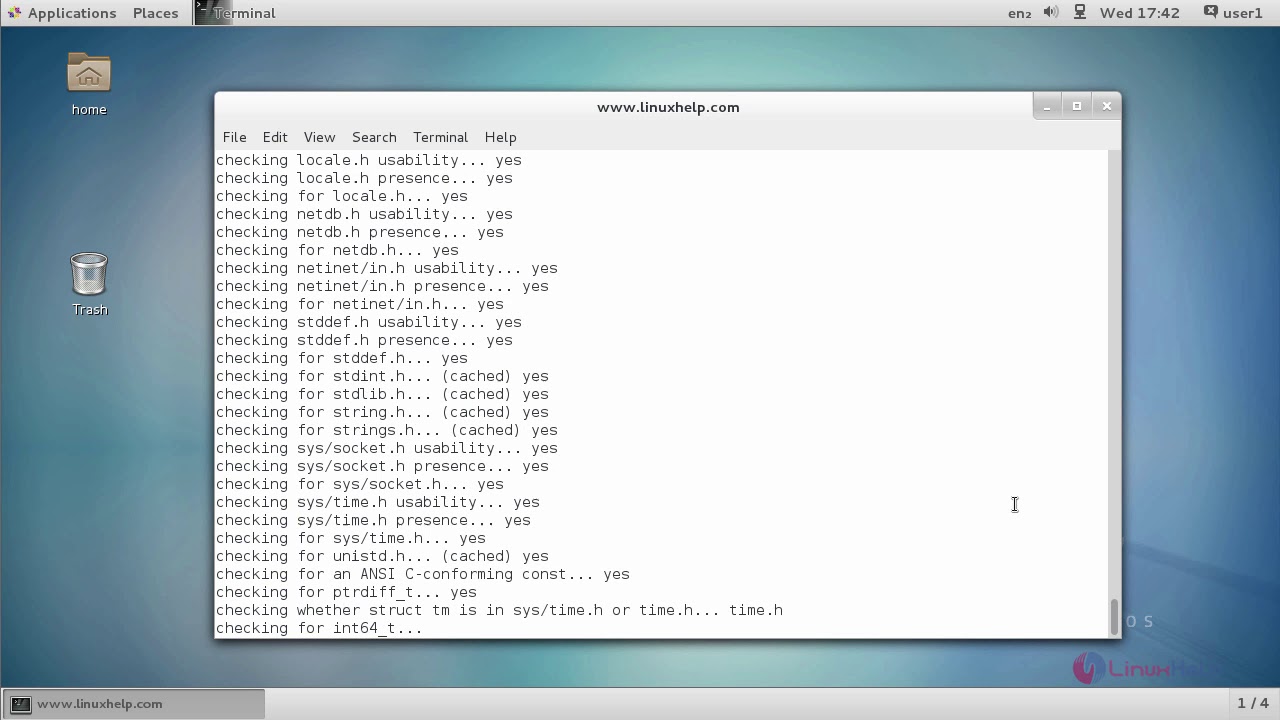1280x720 pixels.
Task: Open the Search menu in terminal
Action: pyautogui.click(x=374, y=137)
